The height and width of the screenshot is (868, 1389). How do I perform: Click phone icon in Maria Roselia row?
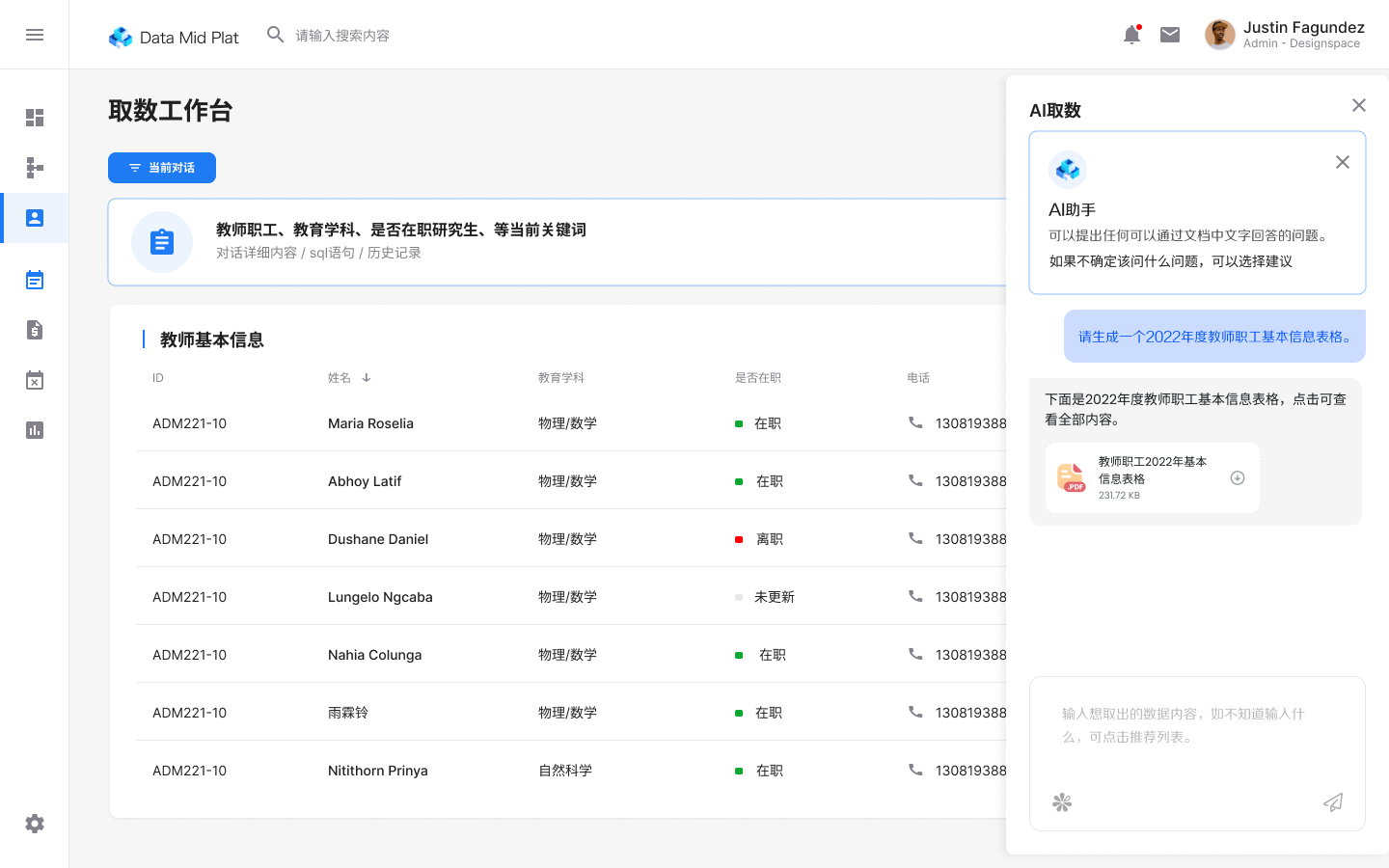coord(915,422)
